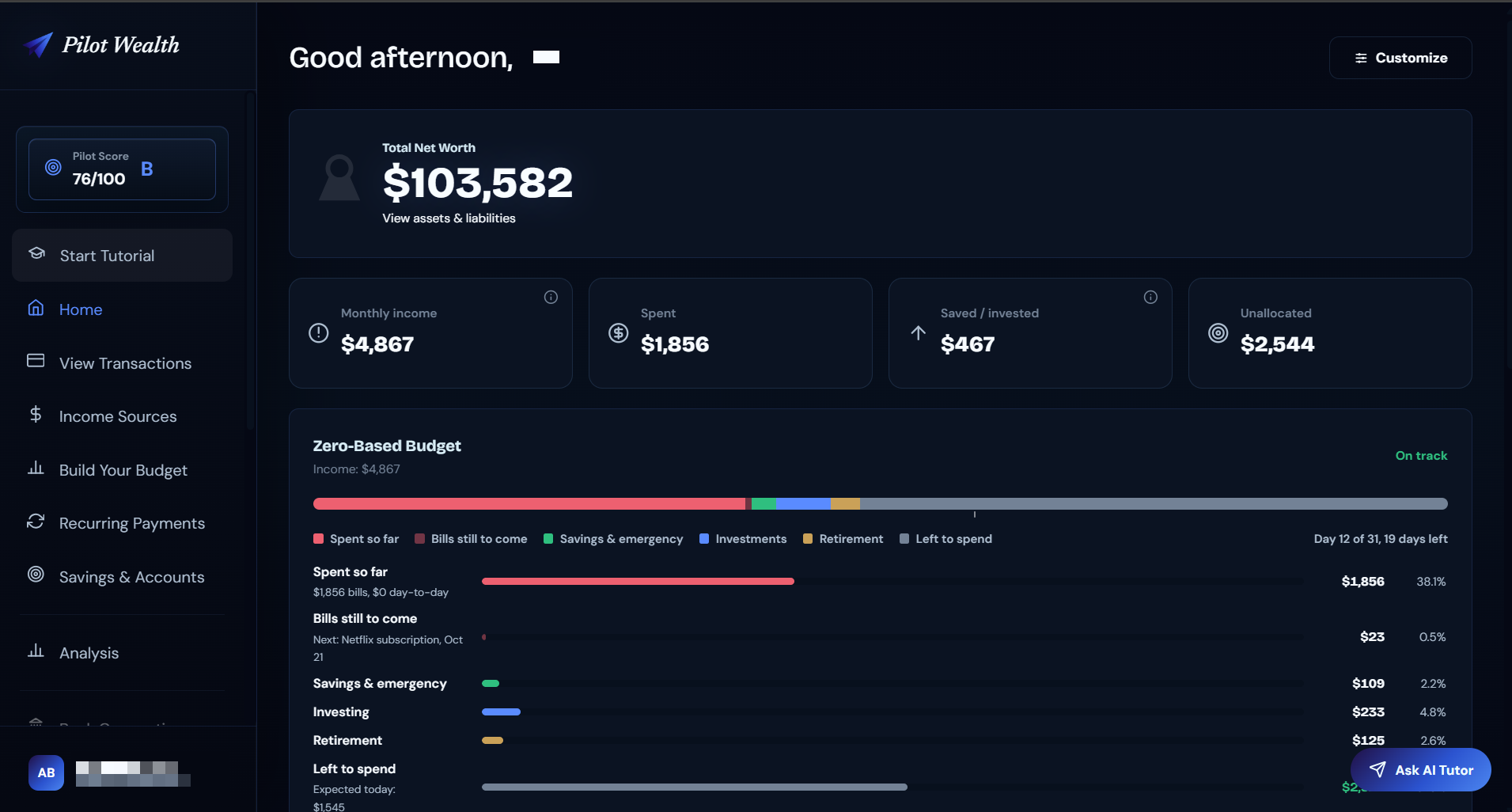
Task: Click the Day 12 of 31, 19 days left text
Action: pos(1381,539)
